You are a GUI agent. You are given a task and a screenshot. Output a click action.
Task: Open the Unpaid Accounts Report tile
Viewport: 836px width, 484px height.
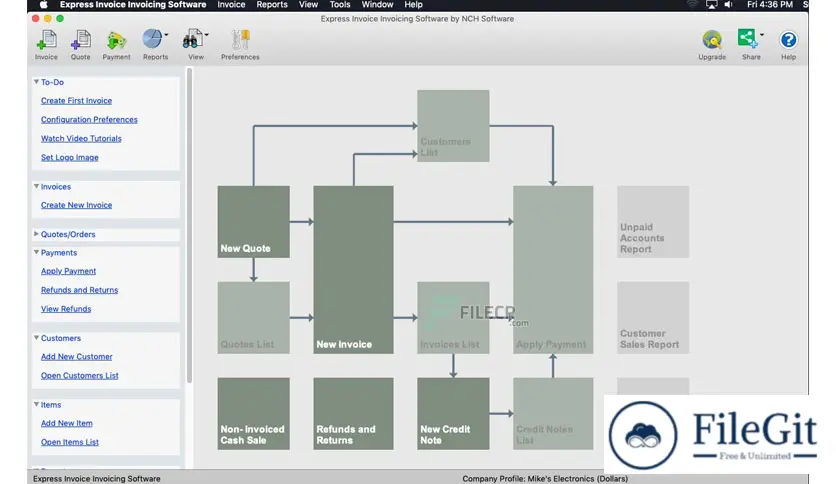[653, 222]
